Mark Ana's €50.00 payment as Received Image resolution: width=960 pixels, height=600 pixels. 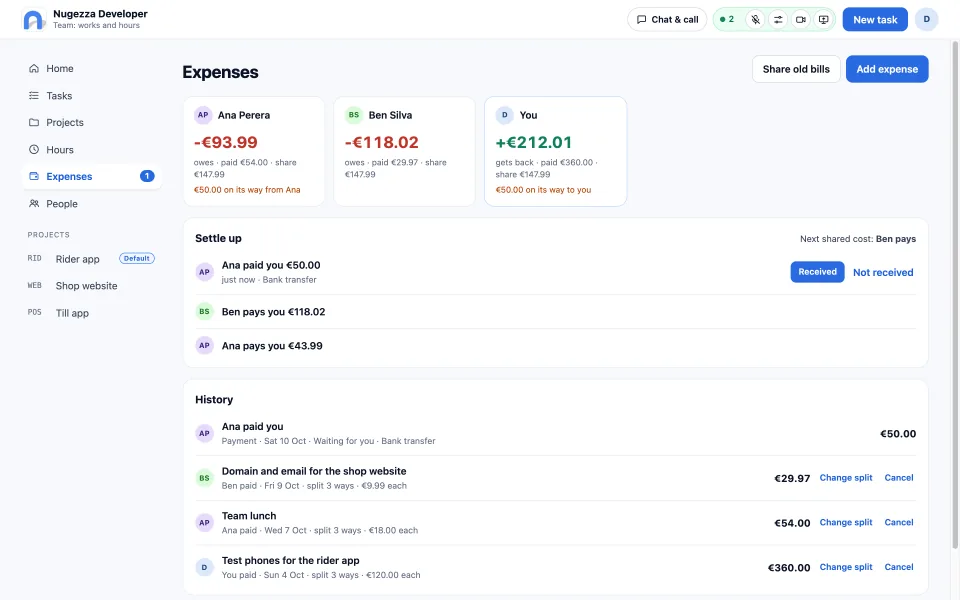point(817,272)
